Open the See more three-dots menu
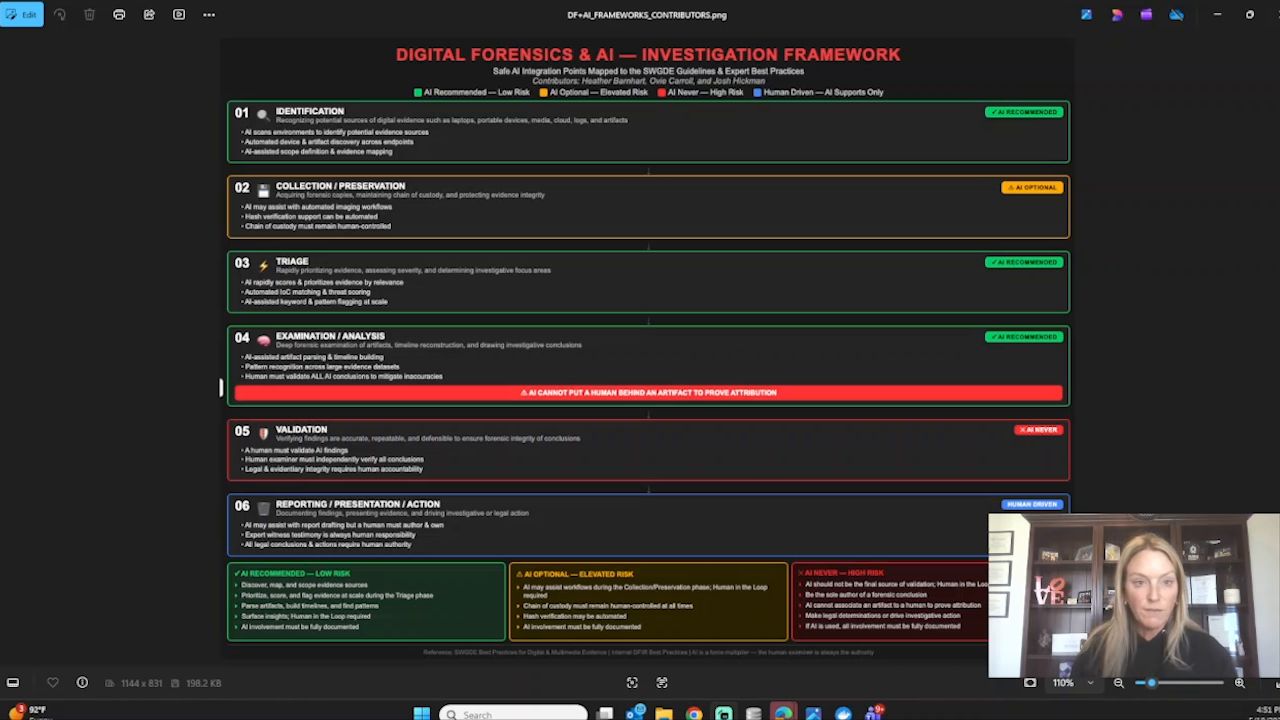This screenshot has width=1280, height=720. tap(209, 15)
